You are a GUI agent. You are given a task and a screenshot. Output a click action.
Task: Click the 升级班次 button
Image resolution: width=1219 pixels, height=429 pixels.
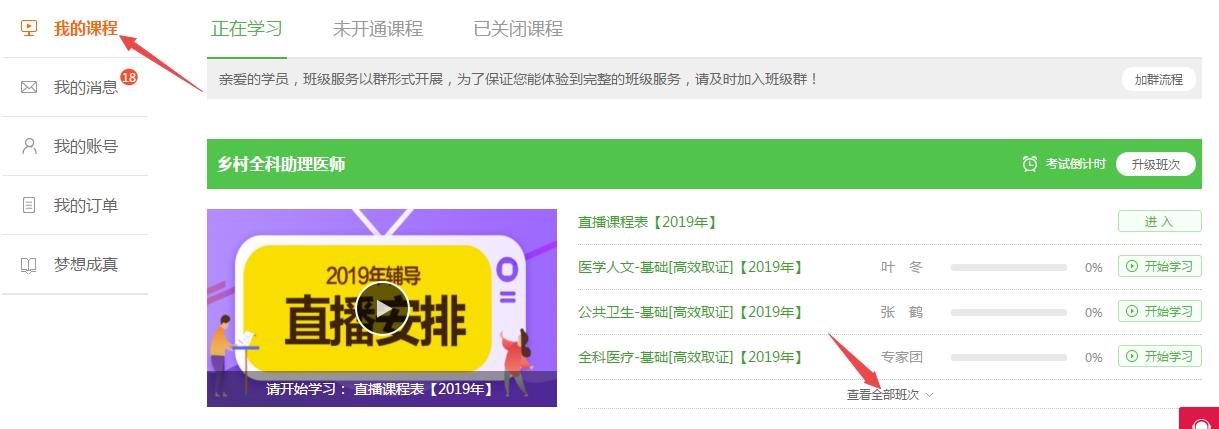coord(1156,164)
